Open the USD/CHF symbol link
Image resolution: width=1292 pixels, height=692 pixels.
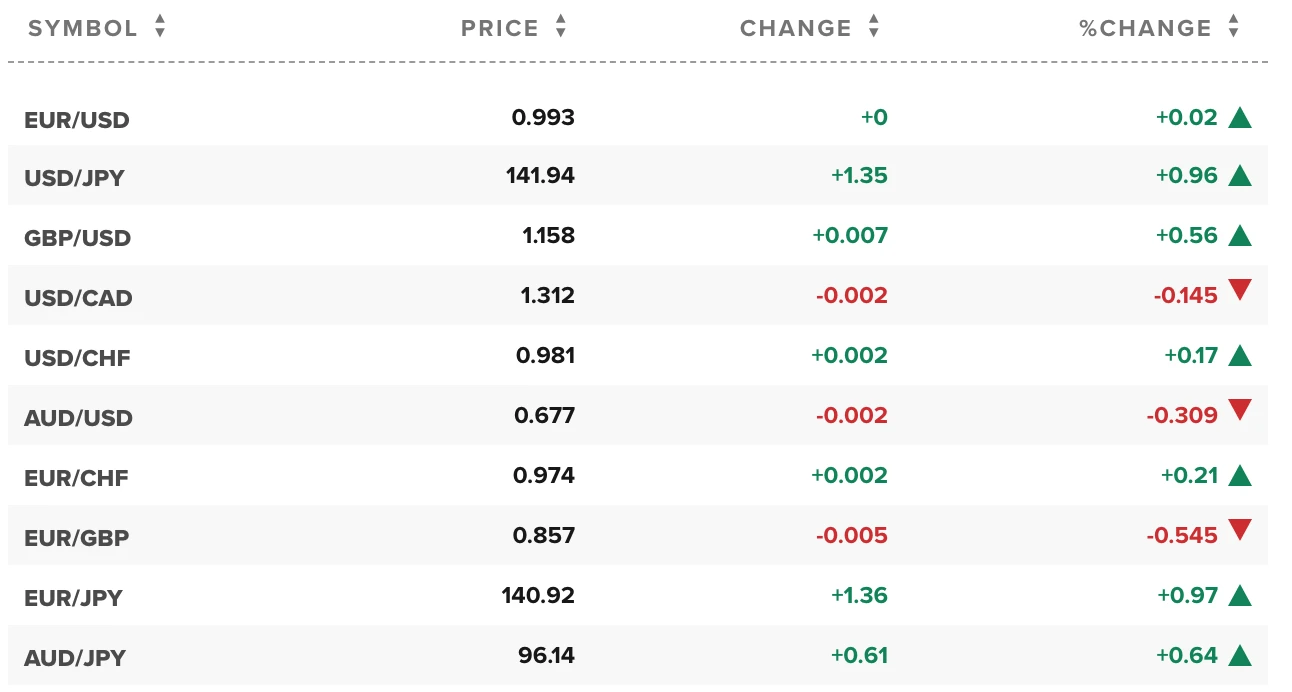[x=77, y=358]
